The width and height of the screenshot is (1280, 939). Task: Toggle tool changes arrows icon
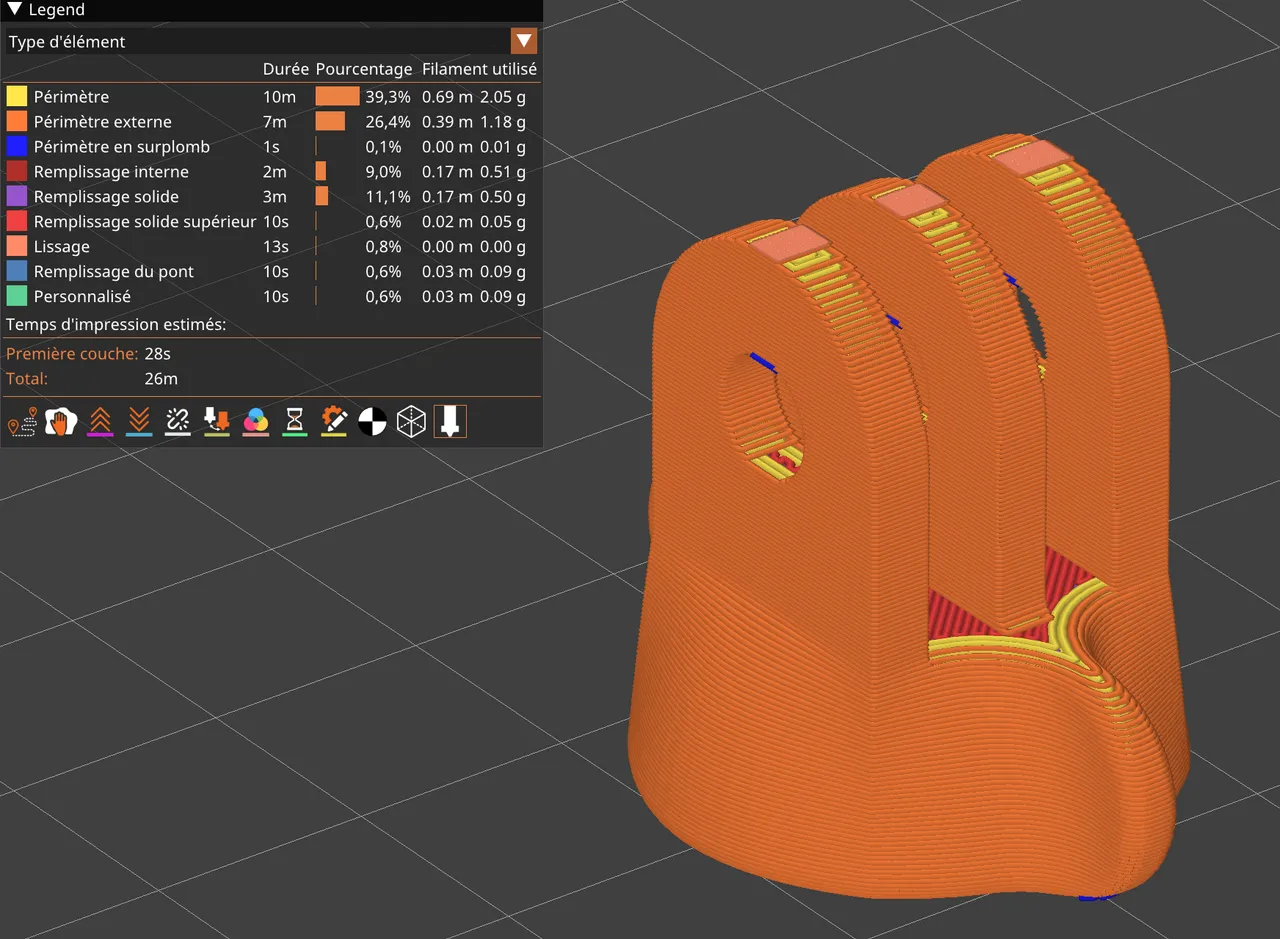[x=217, y=422]
